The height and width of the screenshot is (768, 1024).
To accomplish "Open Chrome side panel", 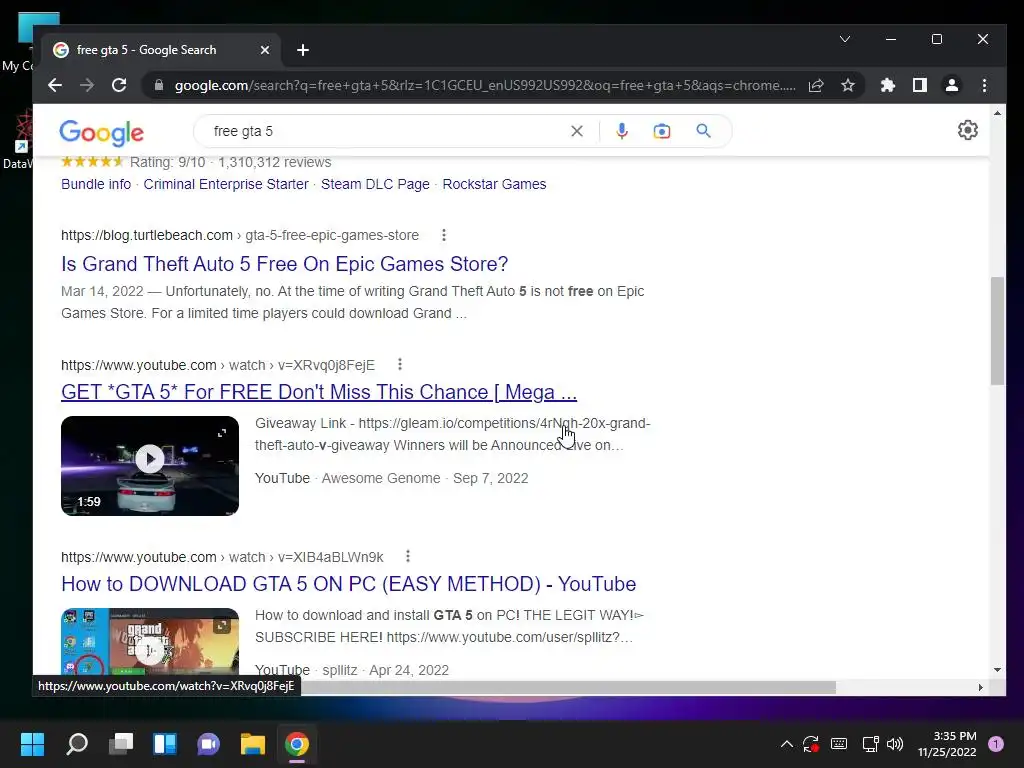I will (920, 86).
